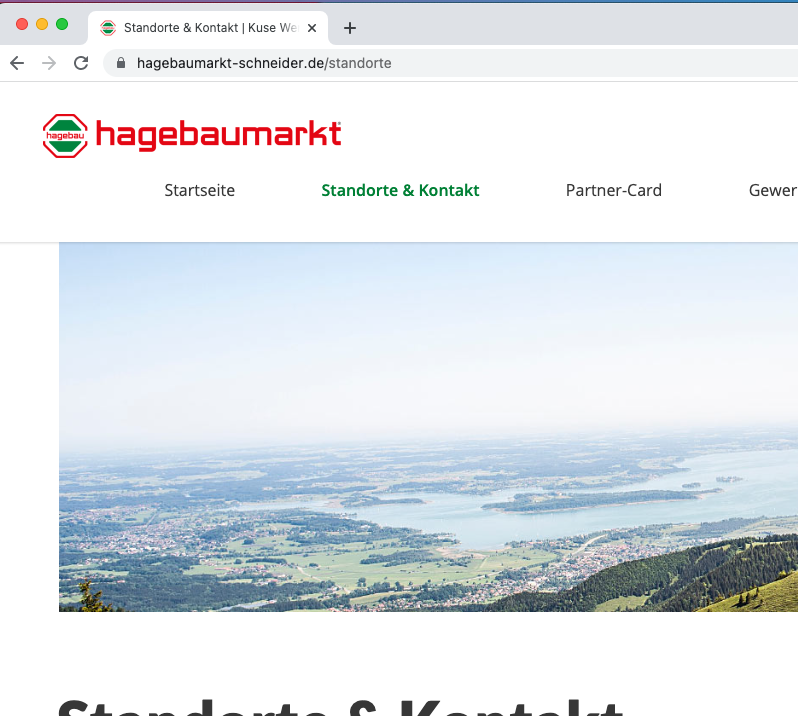Click the octagonal hagebau logo emblem
The image size is (798, 716).
tap(65, 136)
